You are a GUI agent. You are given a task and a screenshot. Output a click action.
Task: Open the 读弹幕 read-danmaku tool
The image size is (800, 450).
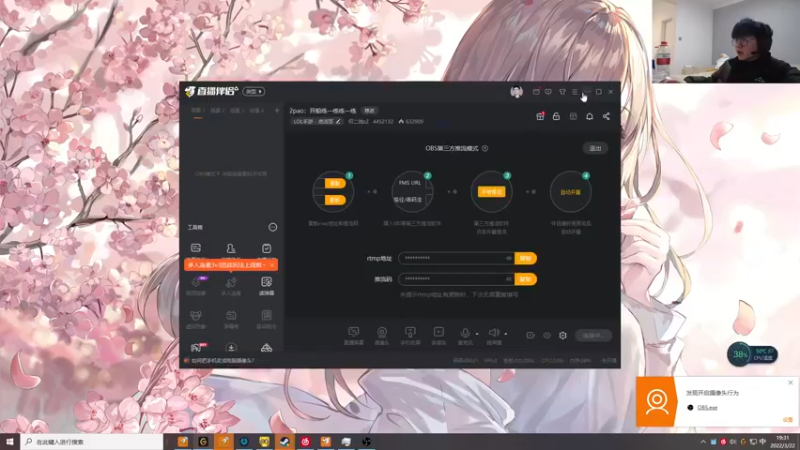click(x=266, y=286)
